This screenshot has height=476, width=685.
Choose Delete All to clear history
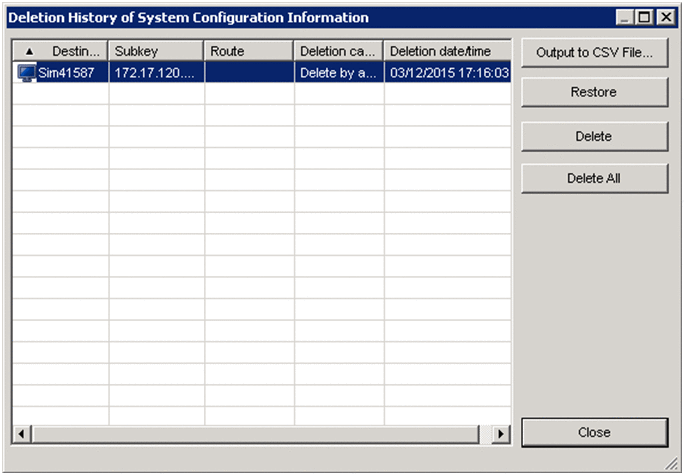[x=594, y=178]
